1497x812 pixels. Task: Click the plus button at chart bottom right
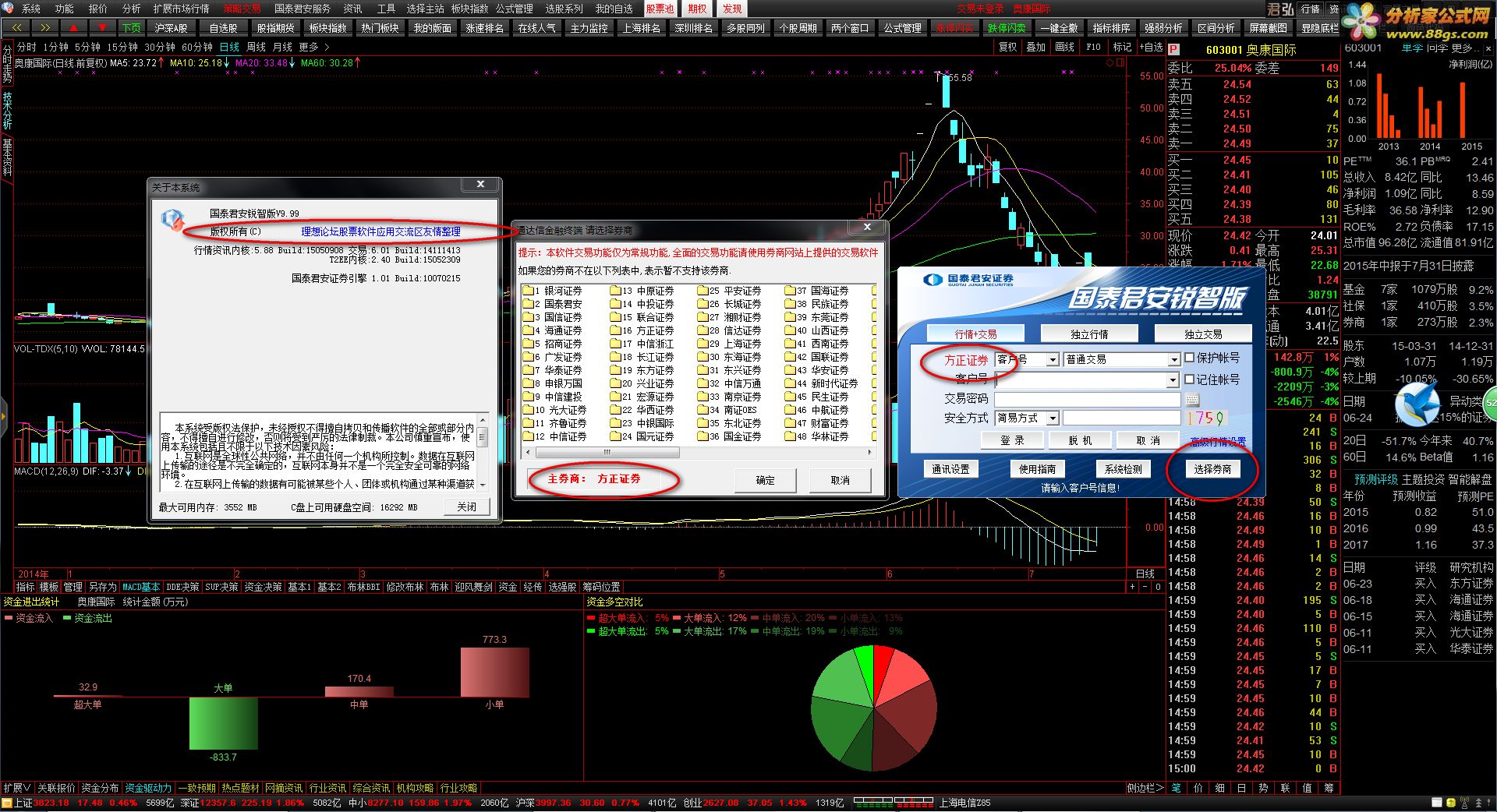[1133, 587]
